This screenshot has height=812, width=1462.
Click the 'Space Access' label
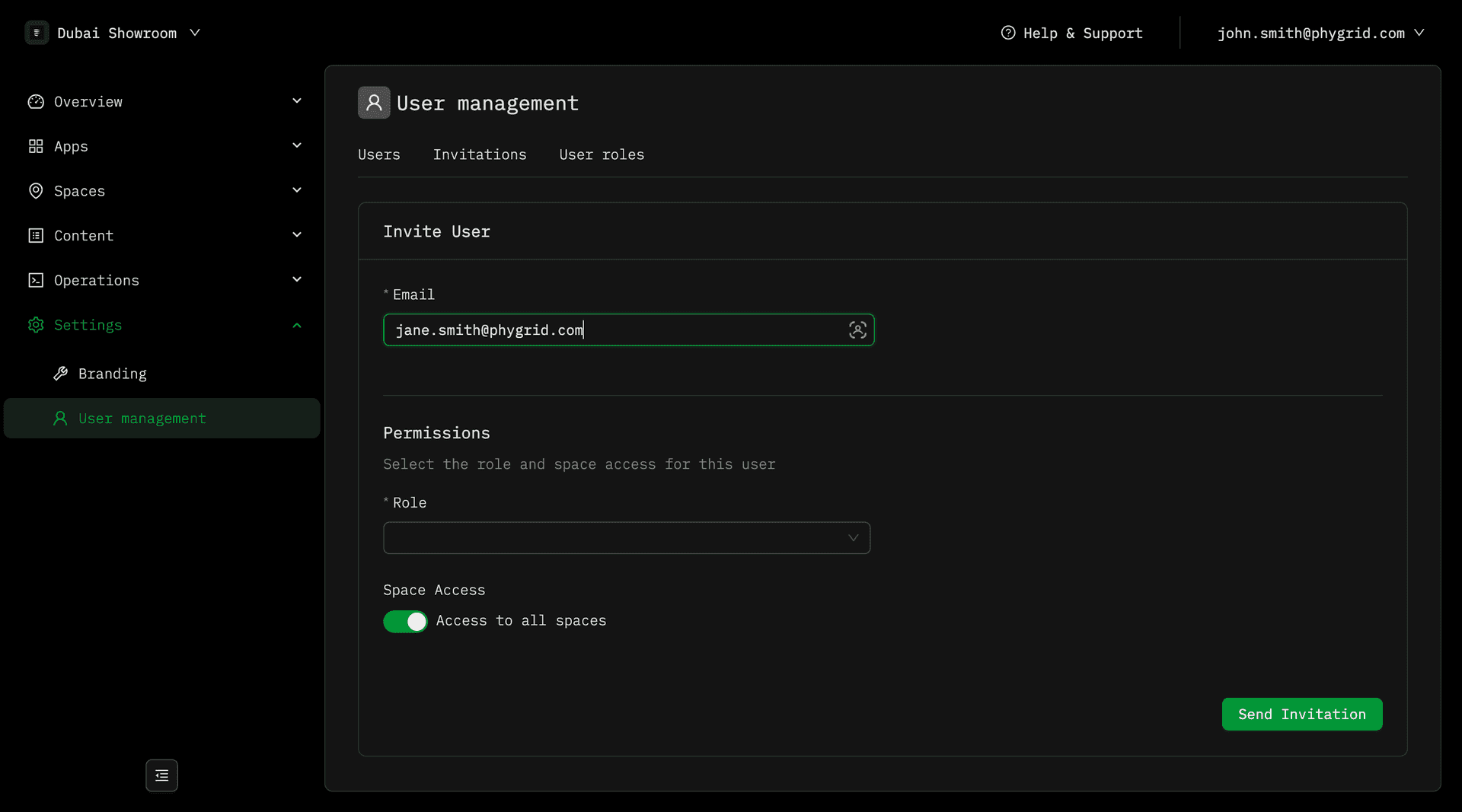point(434,591)
